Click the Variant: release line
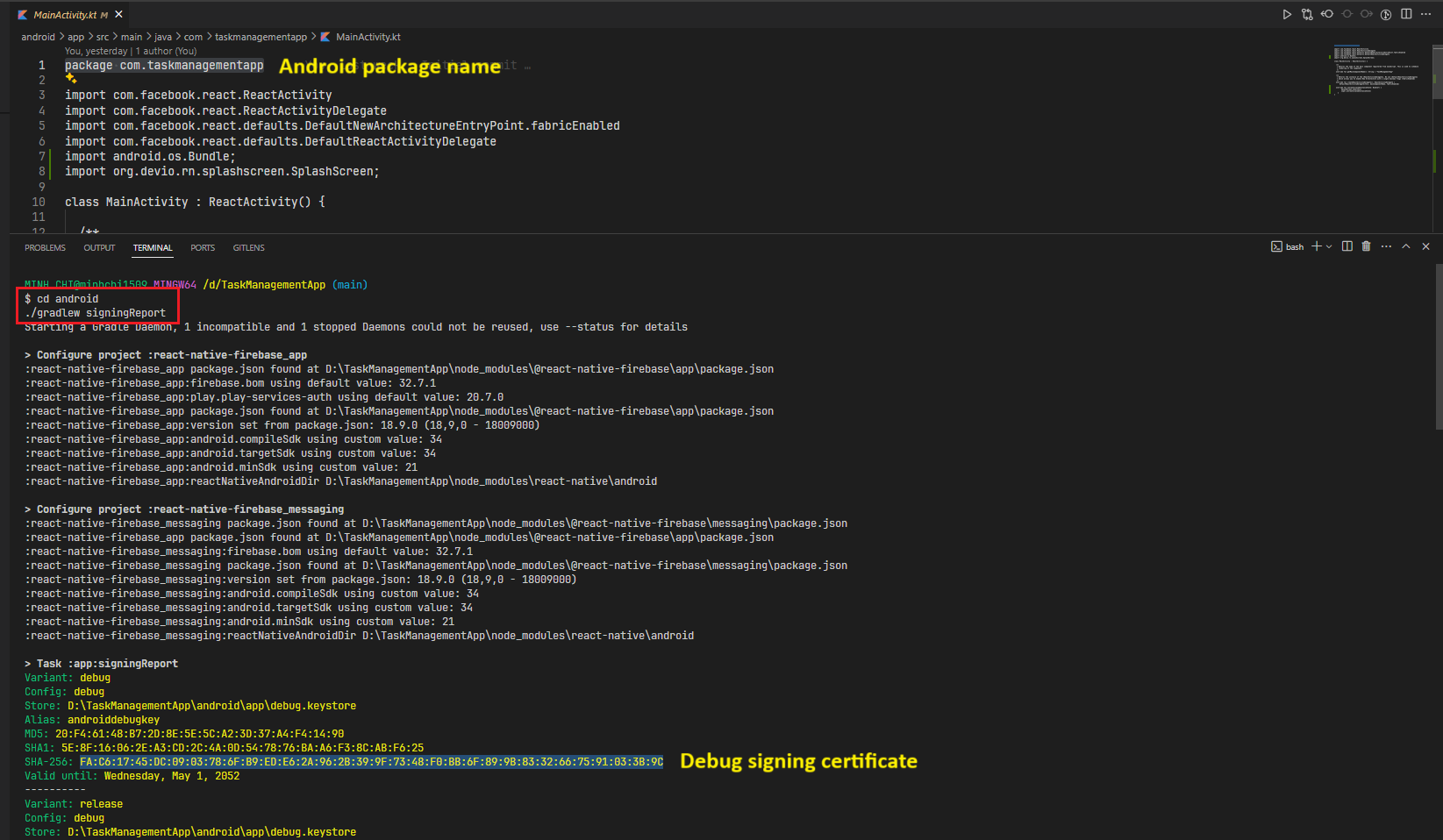 pos(74,804)
